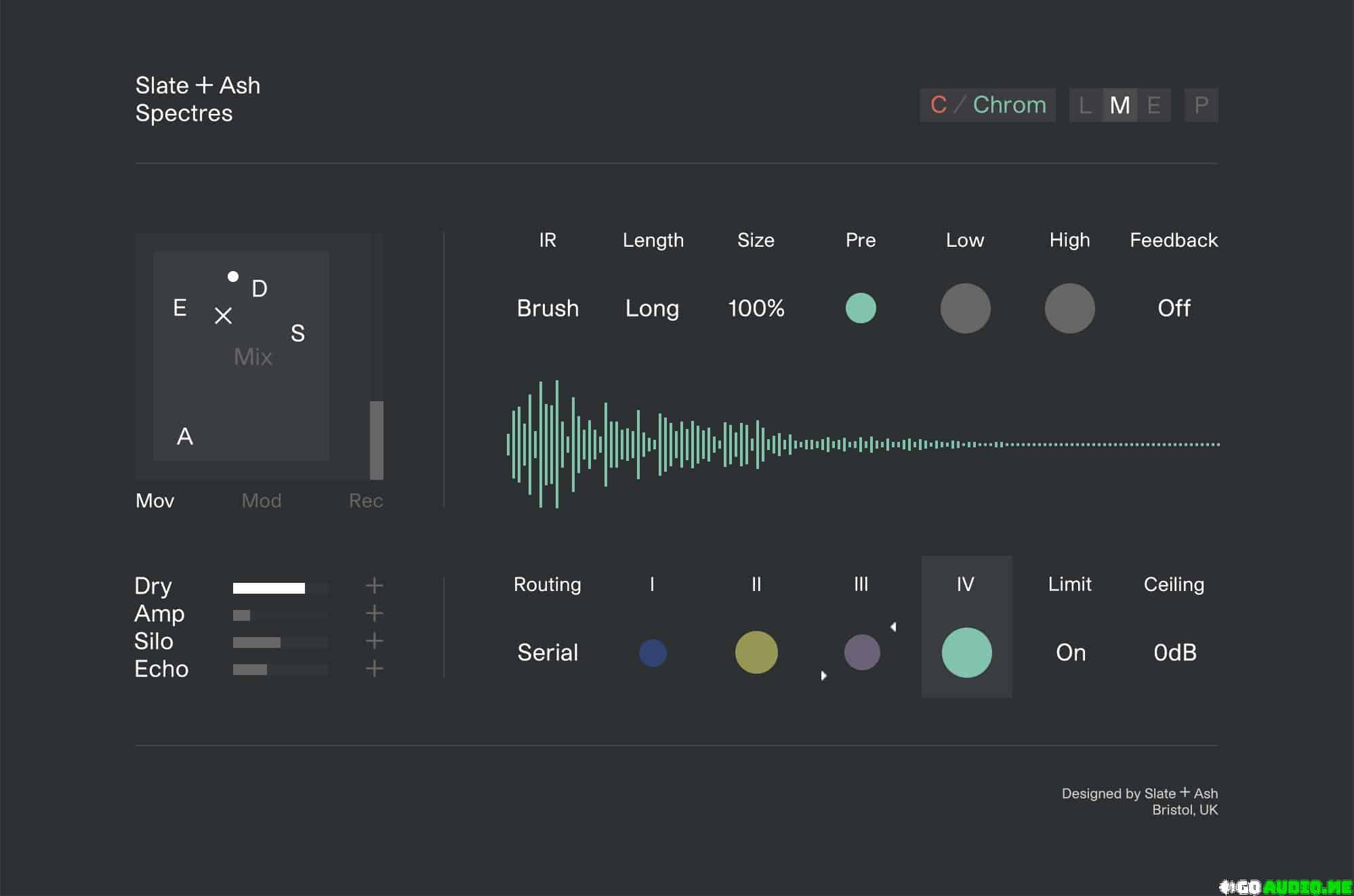Screen dimensions: 1354x896
Task: Click the Pre knob green circle
Action: click(861, 308)
